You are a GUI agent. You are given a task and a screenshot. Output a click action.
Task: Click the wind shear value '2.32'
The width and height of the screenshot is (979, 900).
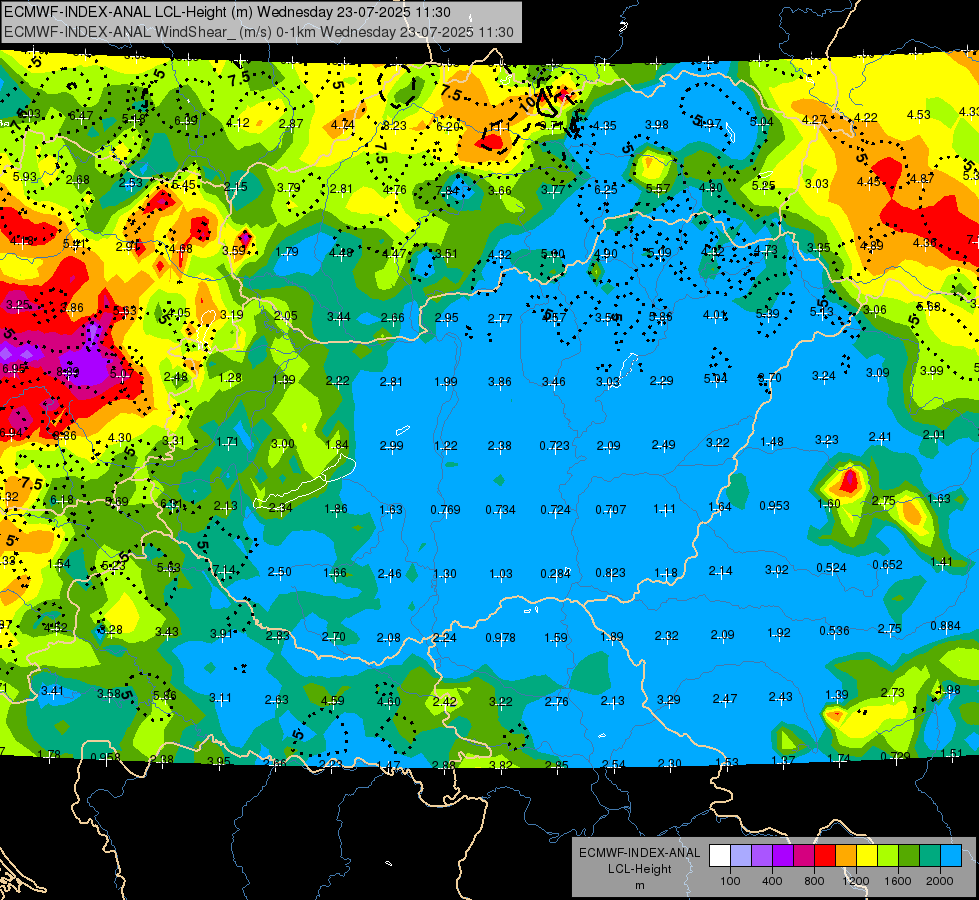[x=667, y=636]
